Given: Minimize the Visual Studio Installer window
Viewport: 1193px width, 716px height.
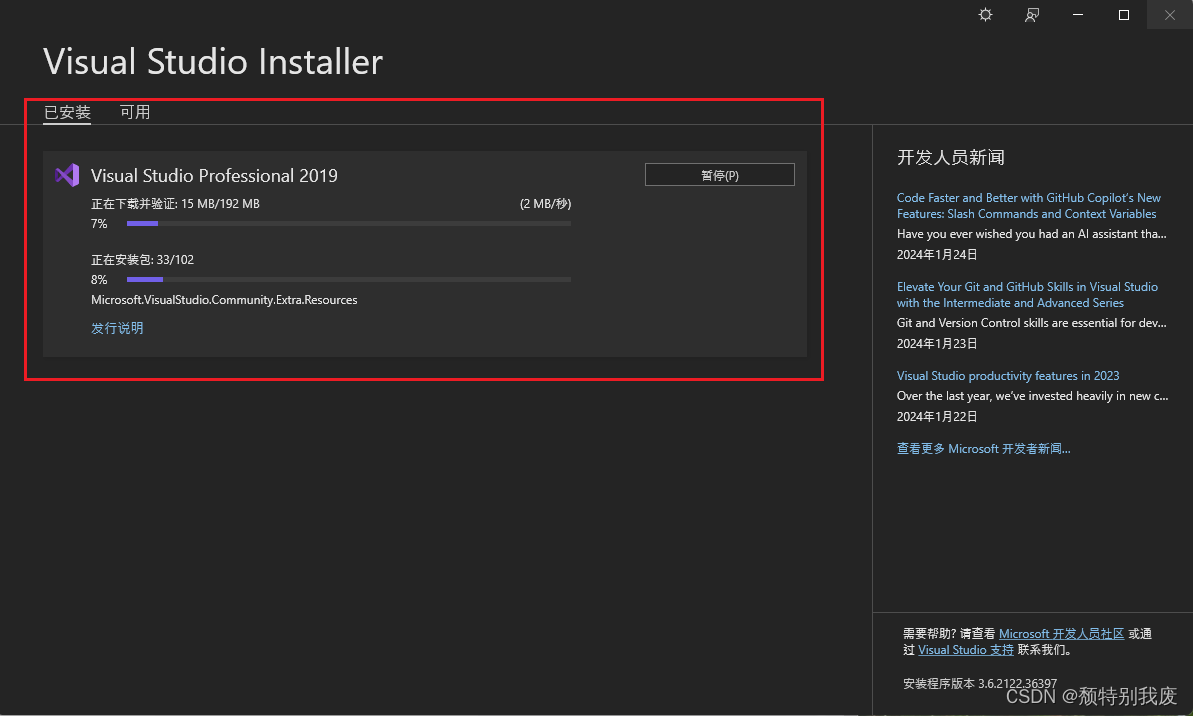Looking at the screenshot, I should (x=1077, y=15).
